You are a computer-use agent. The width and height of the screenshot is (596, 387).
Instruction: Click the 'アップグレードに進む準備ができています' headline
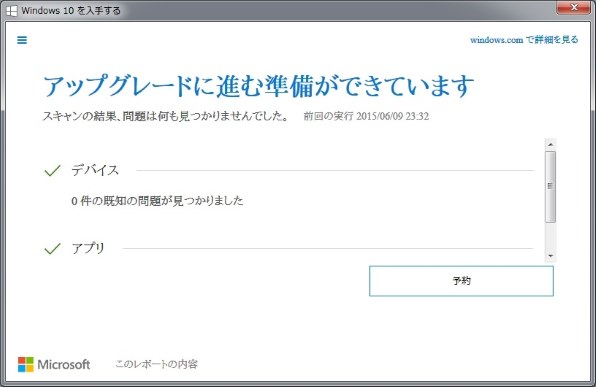258,85
